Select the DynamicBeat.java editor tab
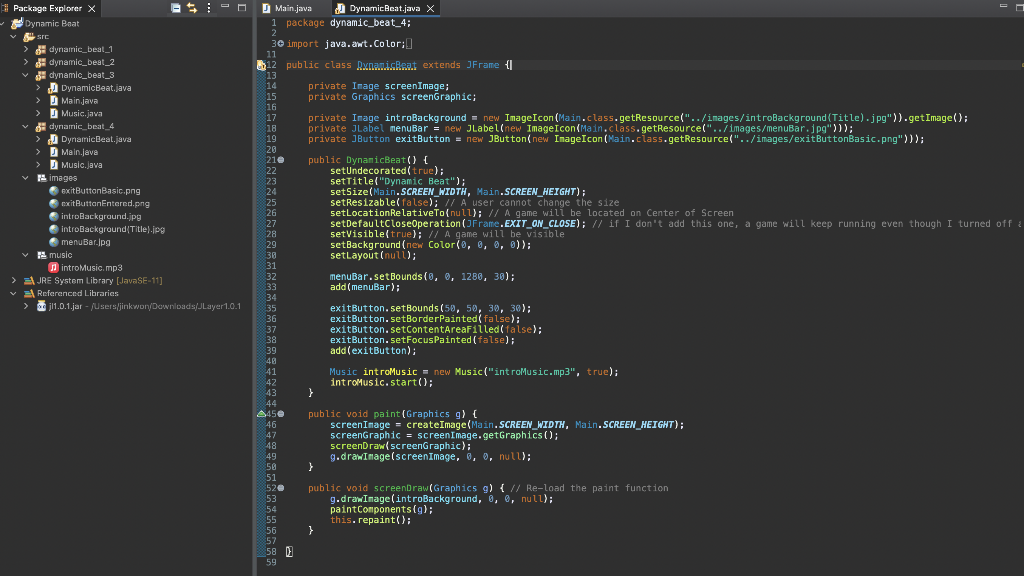The image size is (1024, 576). (384, 8)
